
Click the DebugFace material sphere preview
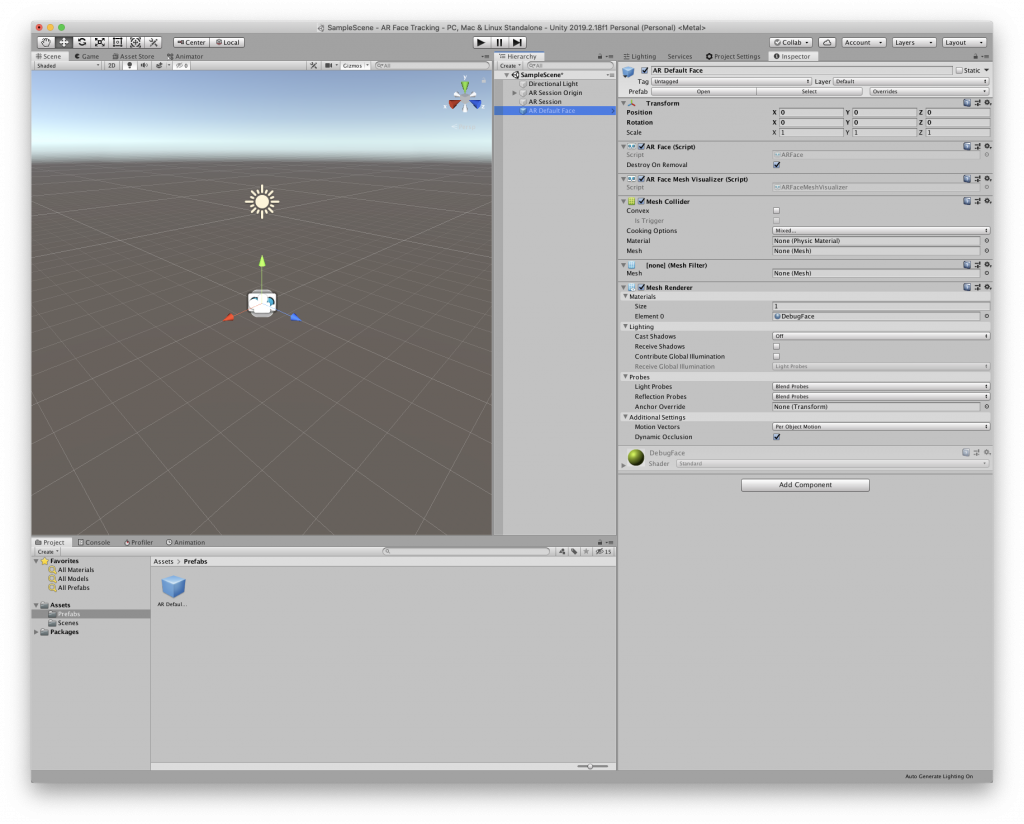click(635, 457)
